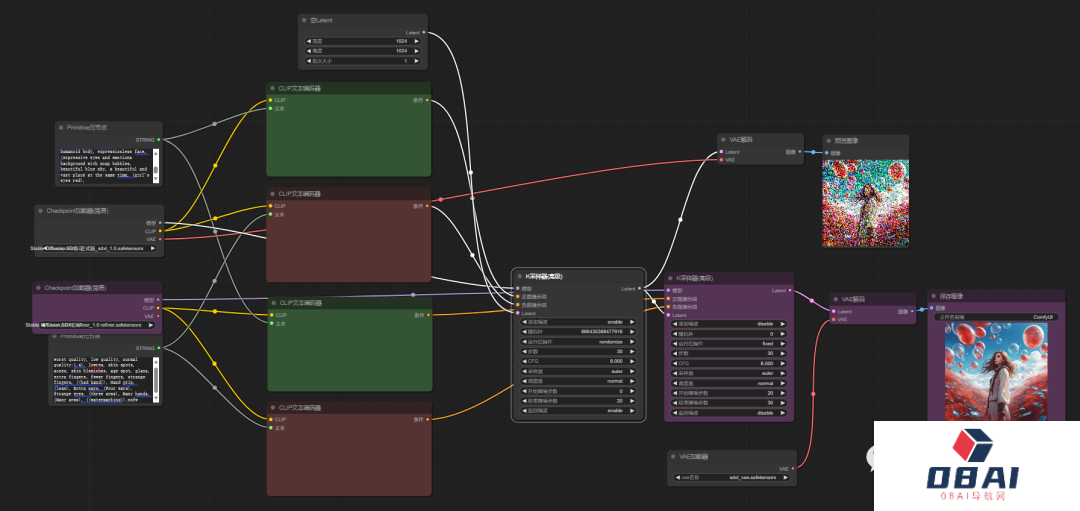Screen dimensions: 1080x511
Task: Click the scrollbar of the positive prompt text box
Action: pyautogui.click(x=156, y=164)
